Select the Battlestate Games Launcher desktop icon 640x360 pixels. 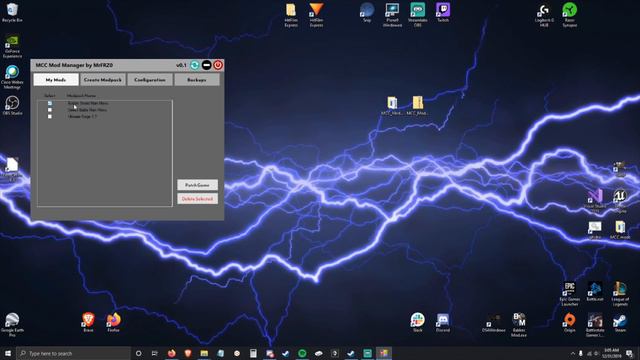pos(595,325)
